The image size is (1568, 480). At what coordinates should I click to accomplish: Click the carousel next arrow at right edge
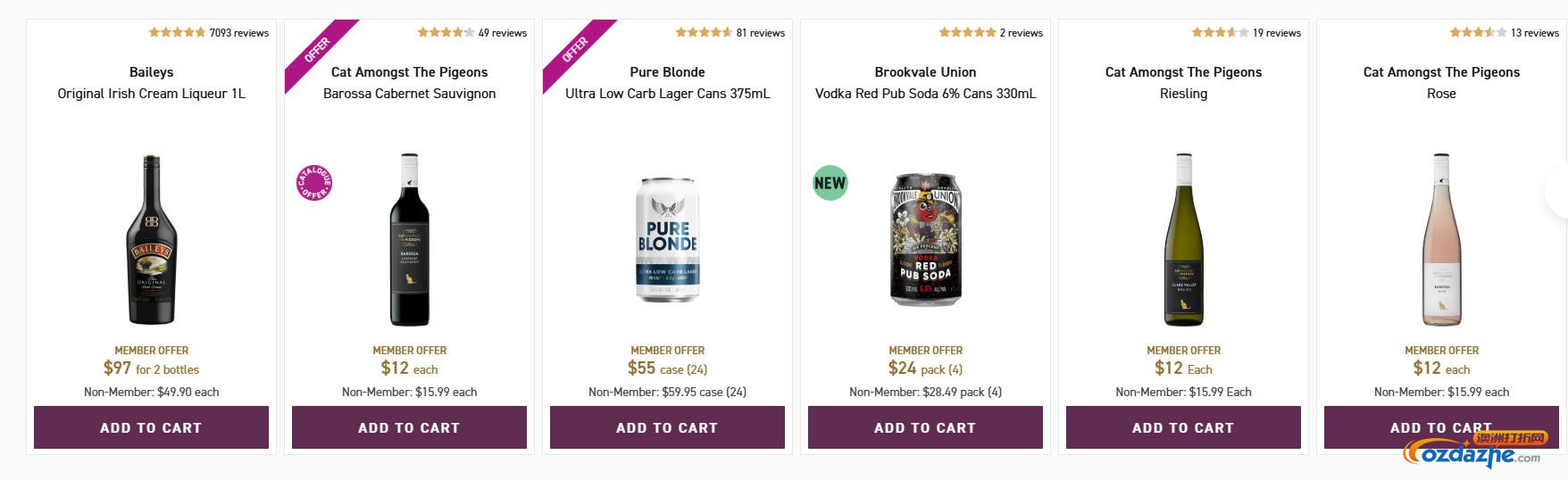1558,189
